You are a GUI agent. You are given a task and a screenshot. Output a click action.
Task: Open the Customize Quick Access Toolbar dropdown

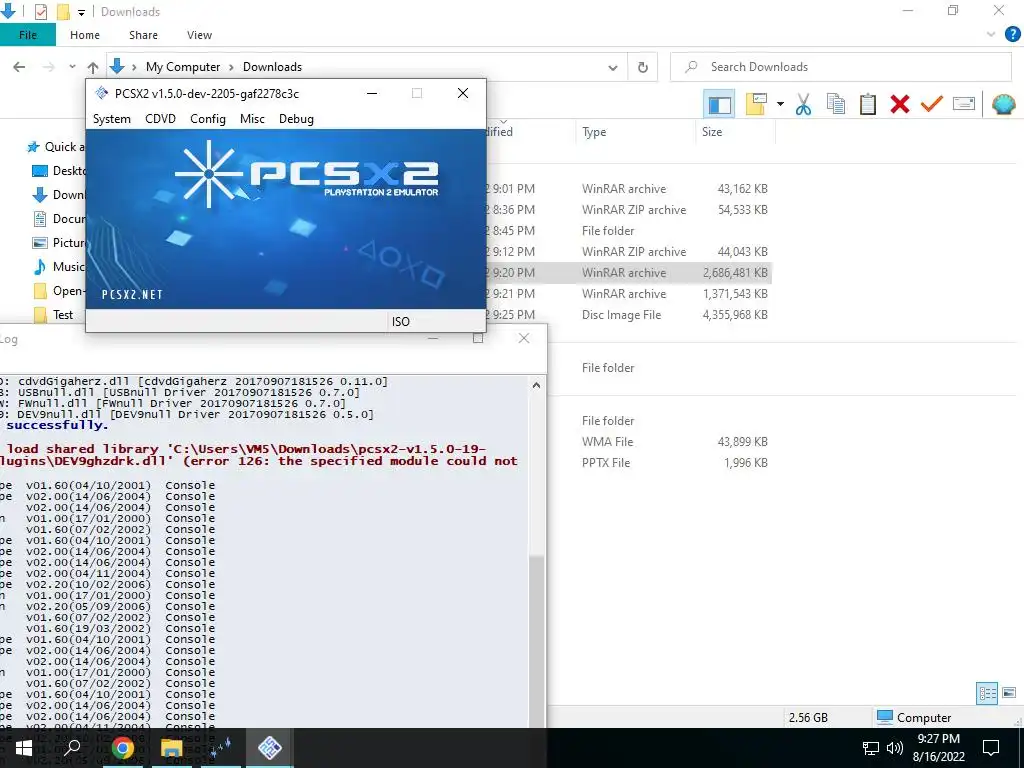tap(81, 12)
